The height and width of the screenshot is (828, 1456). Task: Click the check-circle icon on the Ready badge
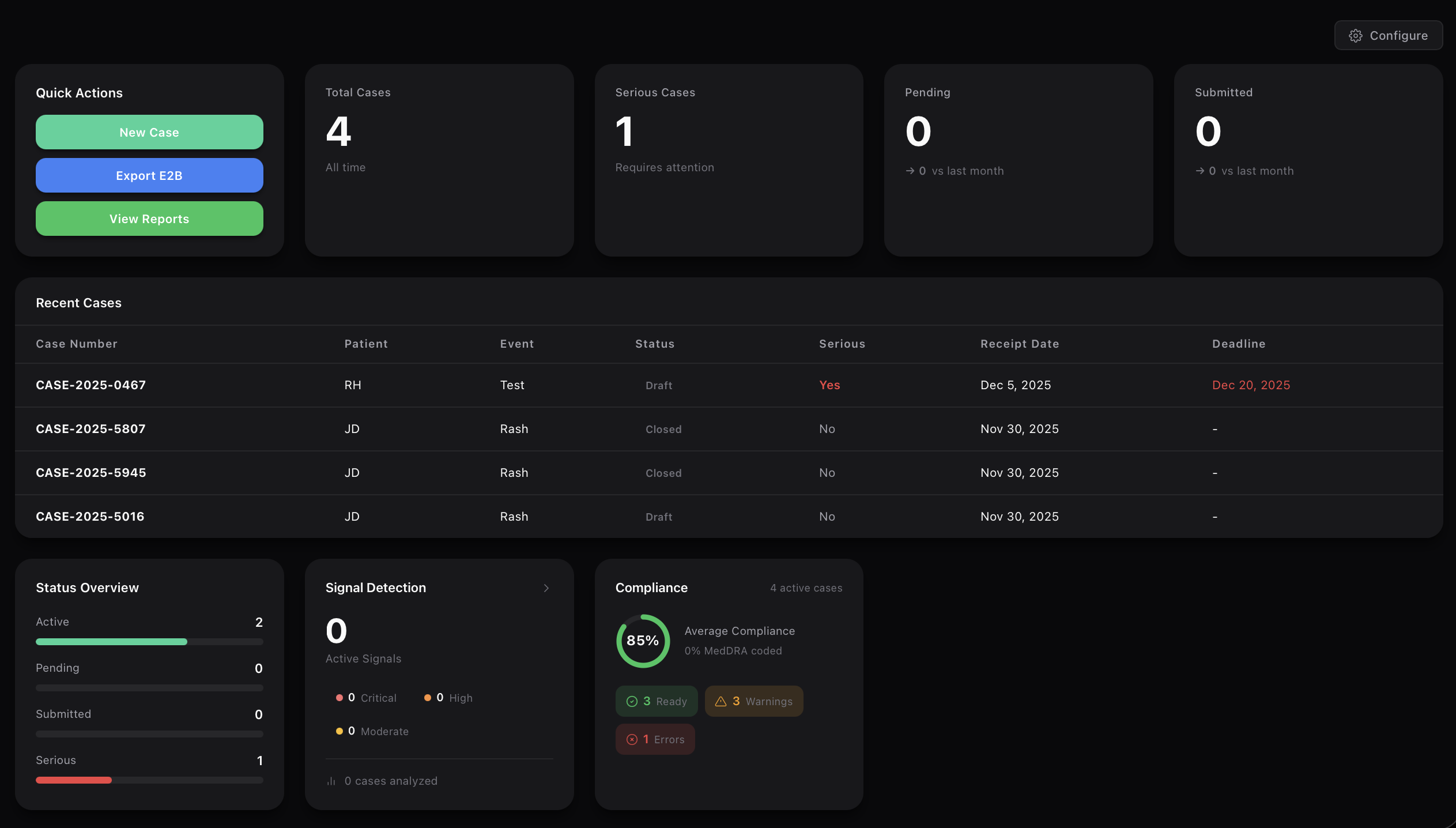pos(631,701)
